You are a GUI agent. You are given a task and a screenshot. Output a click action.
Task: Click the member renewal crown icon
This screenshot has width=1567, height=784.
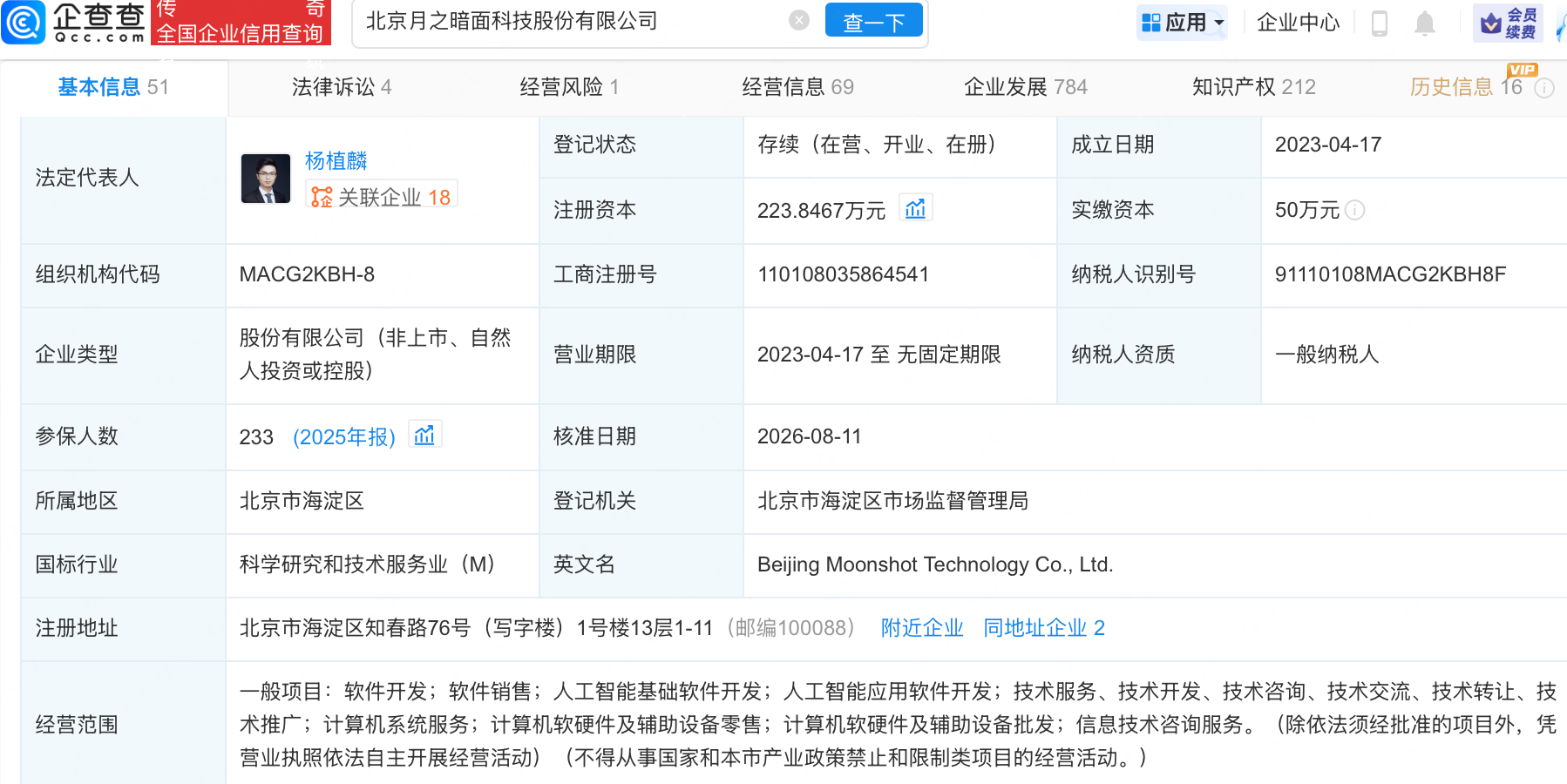(x=1491, y=23)
